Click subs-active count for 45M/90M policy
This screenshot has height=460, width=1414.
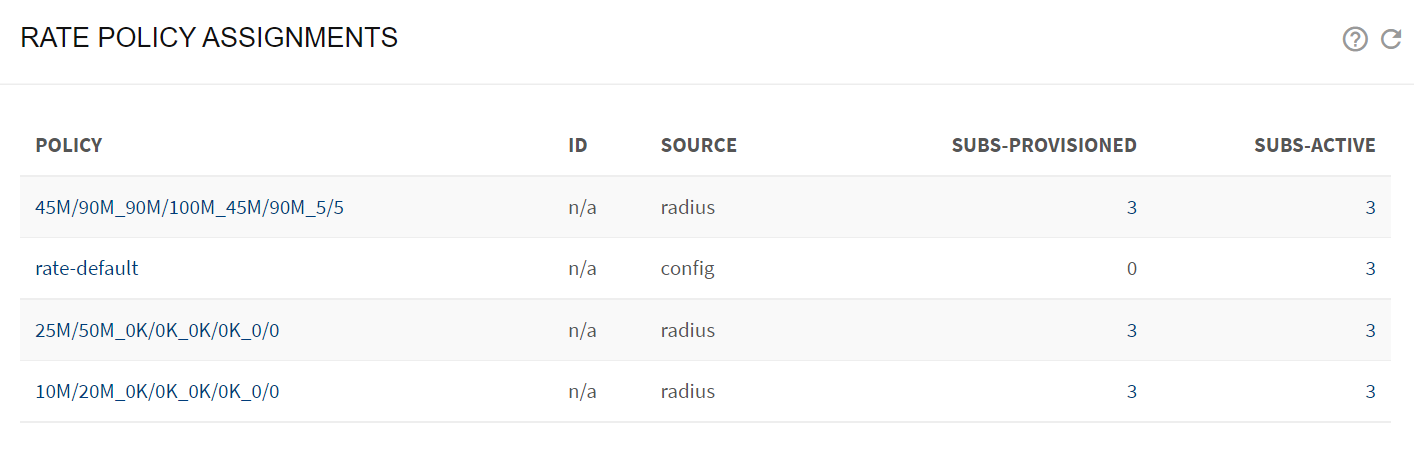click(x=1371, y=208)
